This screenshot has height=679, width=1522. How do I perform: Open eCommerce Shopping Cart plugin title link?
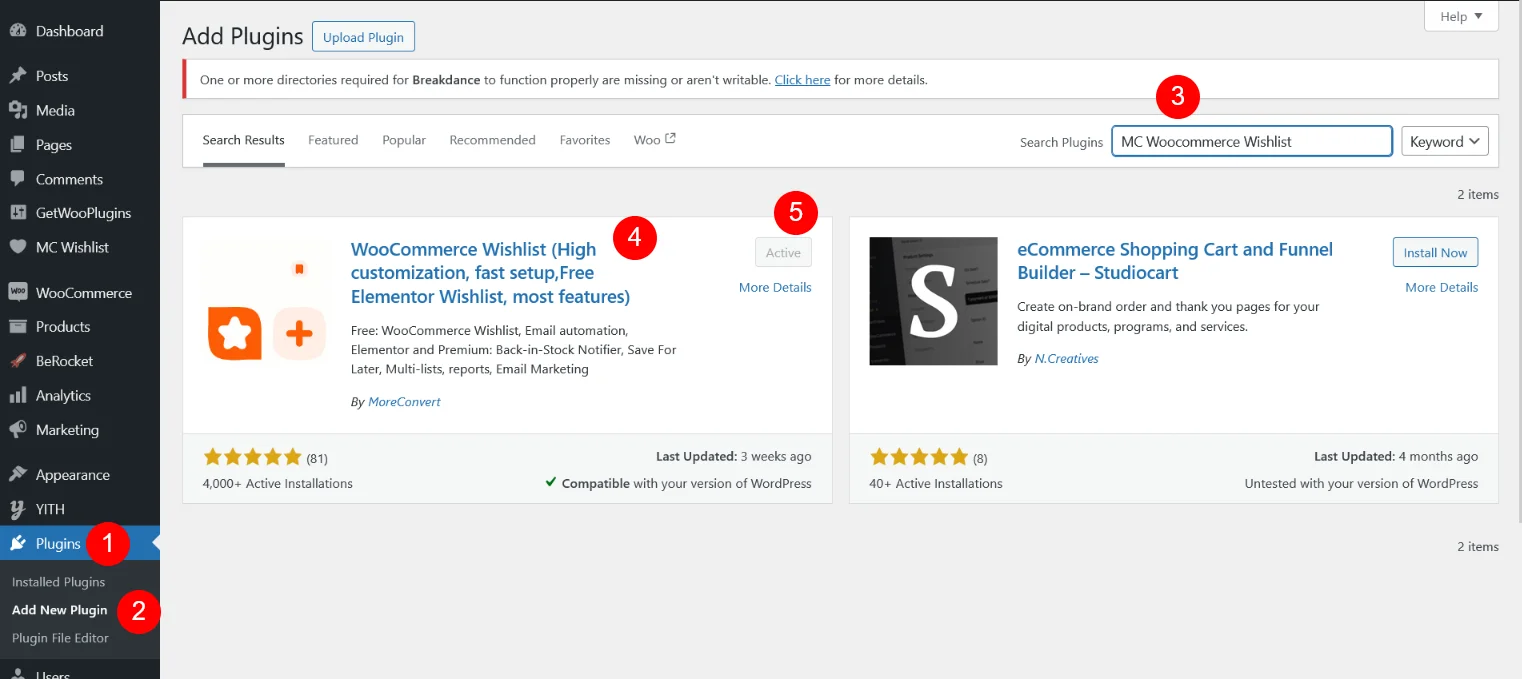[x=1175, y=261]
